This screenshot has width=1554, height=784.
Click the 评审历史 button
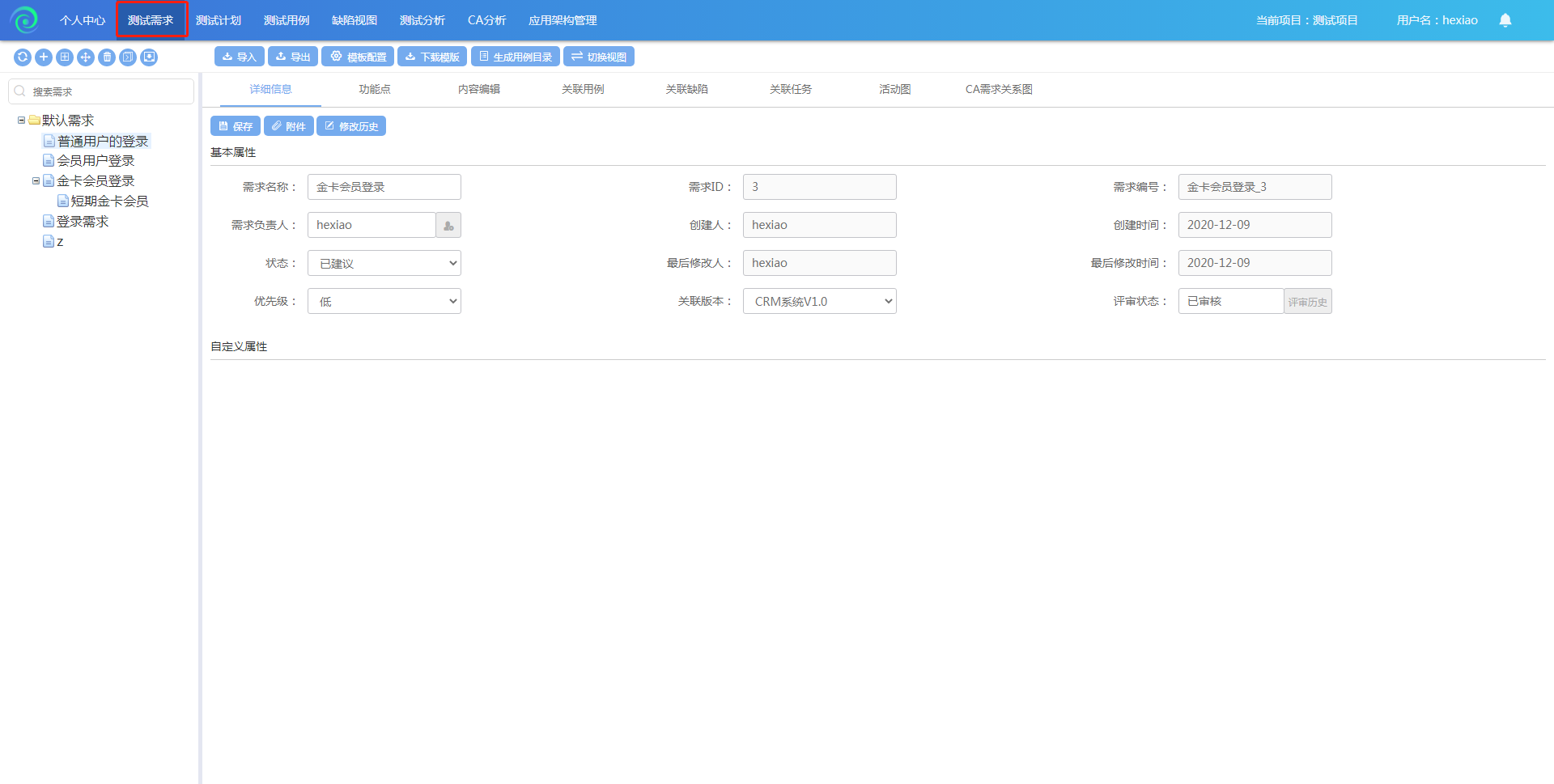click(1307, 302)
